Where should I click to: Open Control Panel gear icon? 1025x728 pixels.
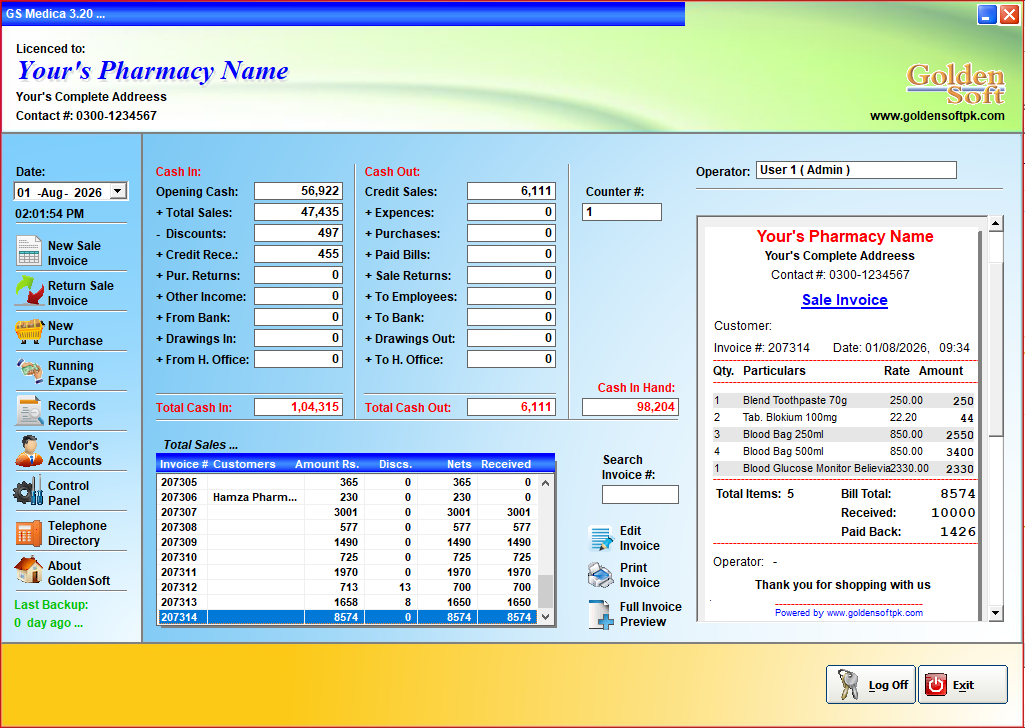click(28, 491)
